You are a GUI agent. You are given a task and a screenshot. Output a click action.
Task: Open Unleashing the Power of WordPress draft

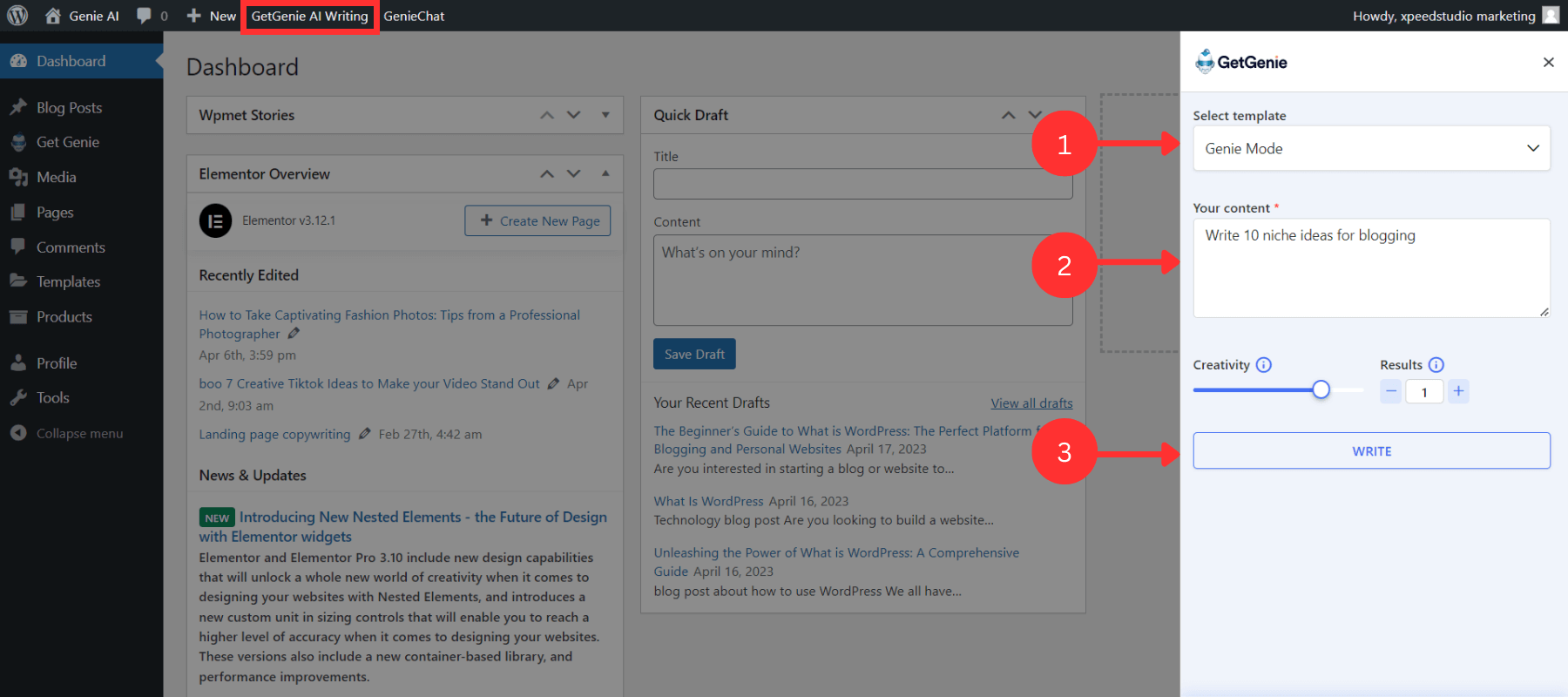(836, 562)
